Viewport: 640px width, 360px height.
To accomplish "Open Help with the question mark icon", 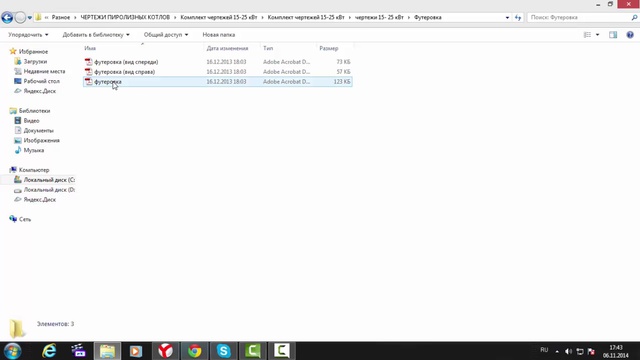I will (x=630, y=35).
